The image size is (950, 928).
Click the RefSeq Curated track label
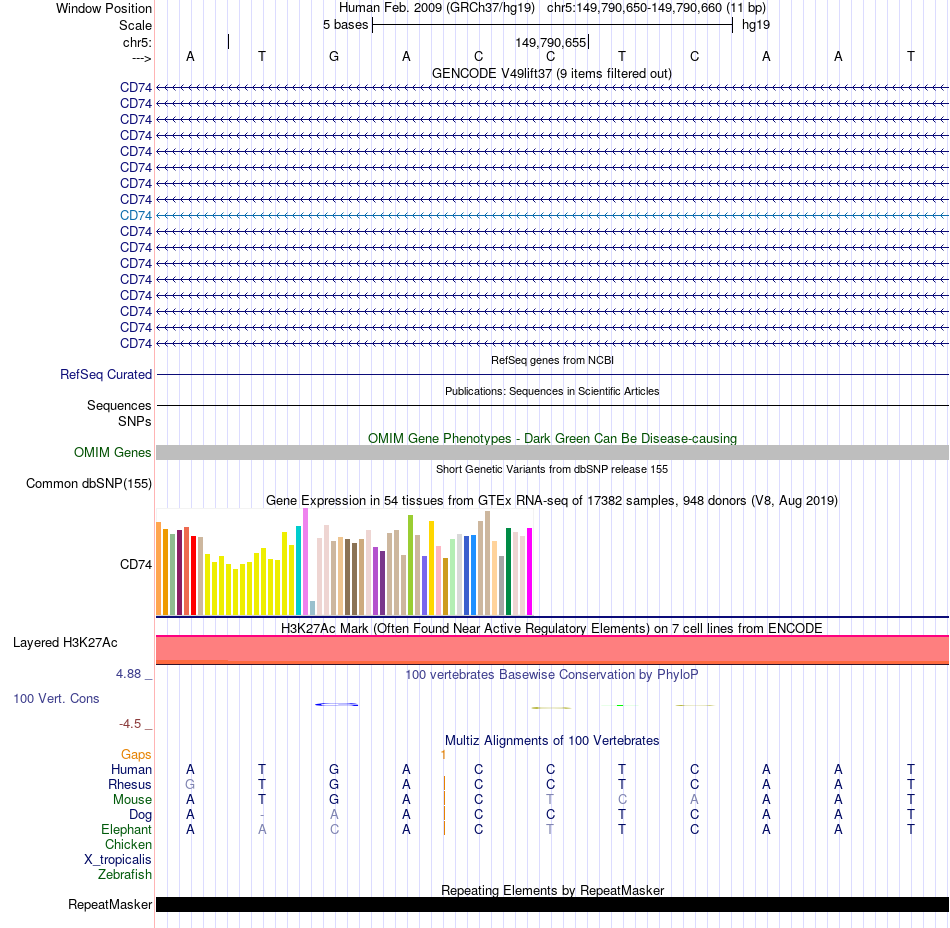pos(105,374)
